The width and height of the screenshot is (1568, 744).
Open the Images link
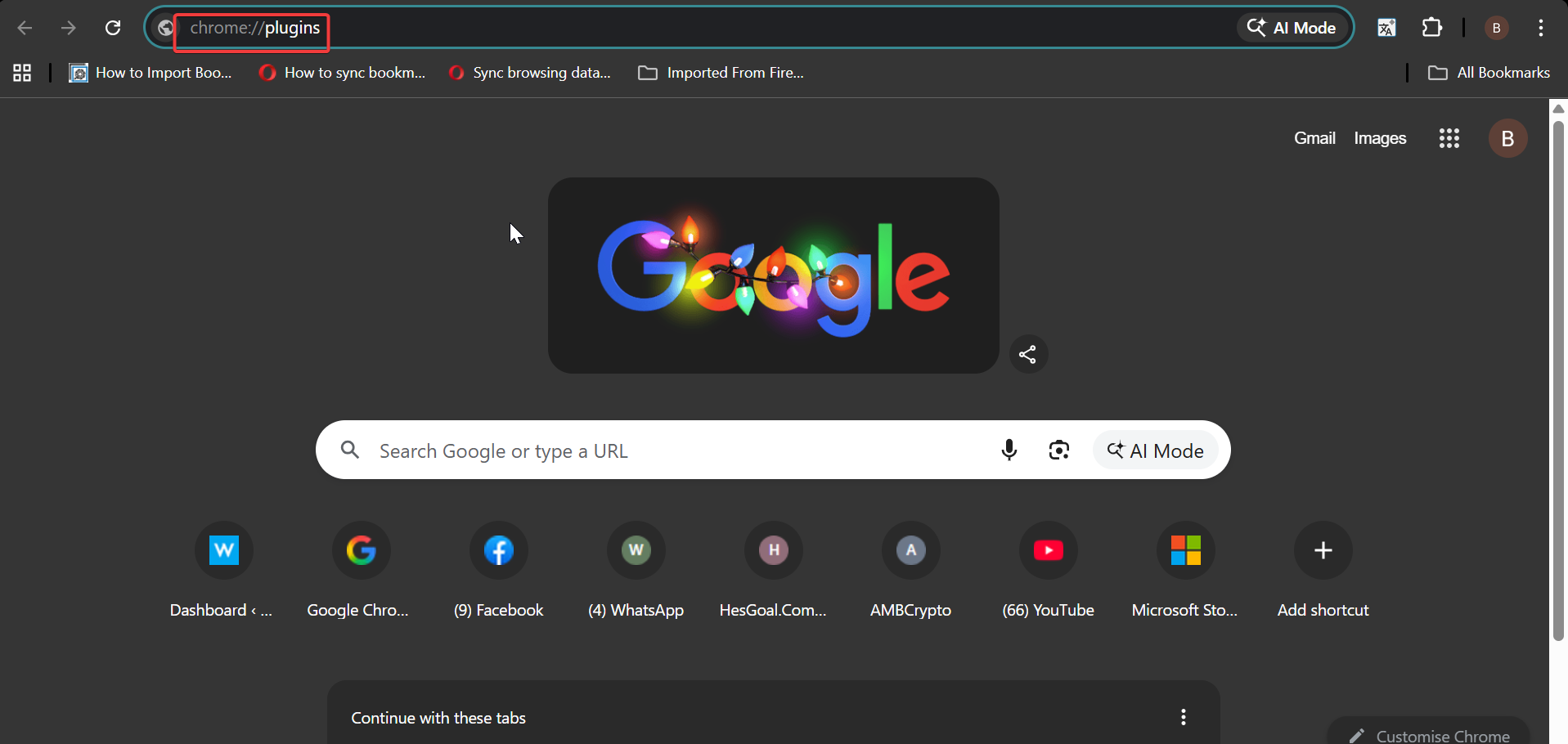coord(1380,138)
